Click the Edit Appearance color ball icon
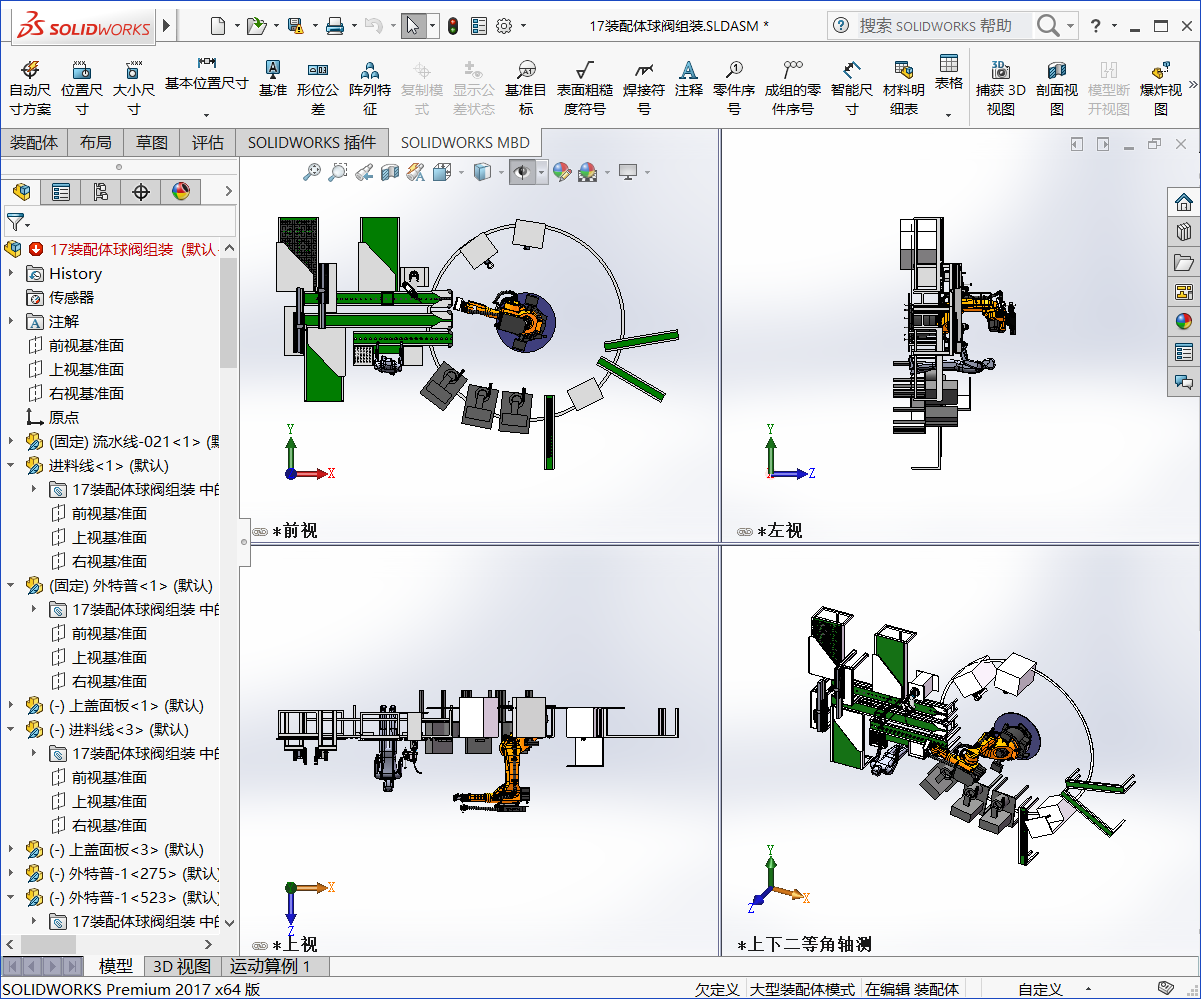The height and width of the screenshot is (999, 1201). pos(562,172)
